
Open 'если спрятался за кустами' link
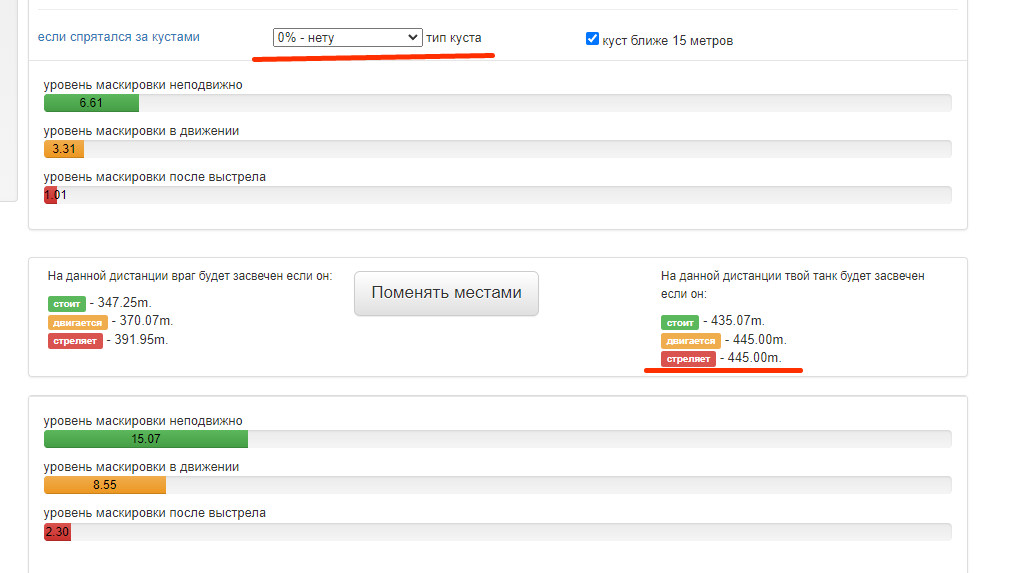(119, 37)
